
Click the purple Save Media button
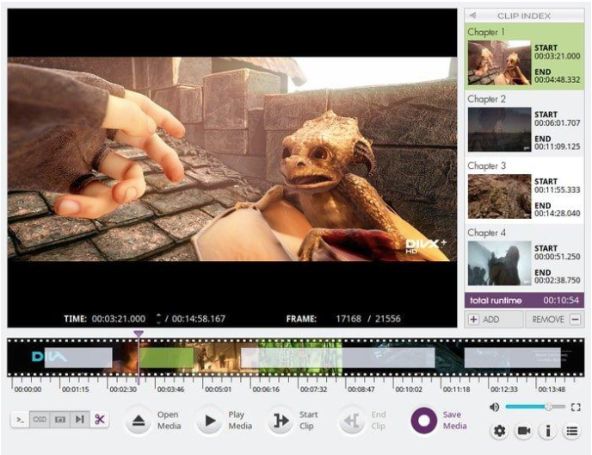[424, 420]
